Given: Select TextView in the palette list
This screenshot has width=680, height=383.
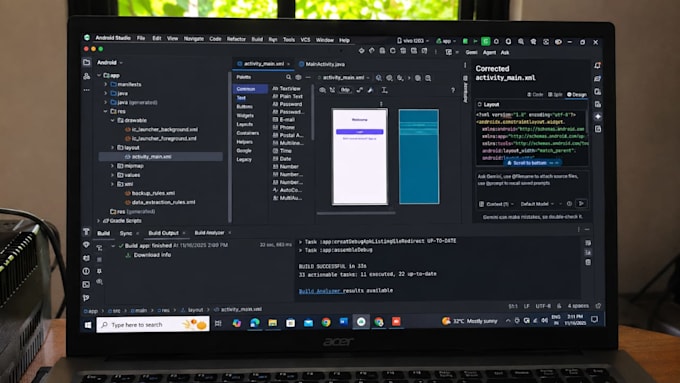Looking at the screenshot, I should point(287,88).
